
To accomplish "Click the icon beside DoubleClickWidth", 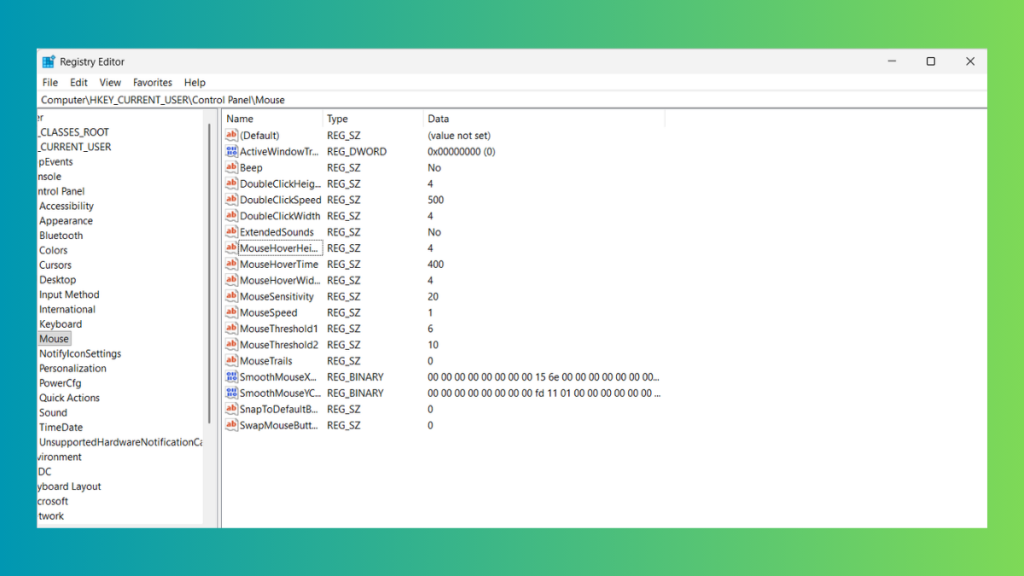I will click(231, 216).
